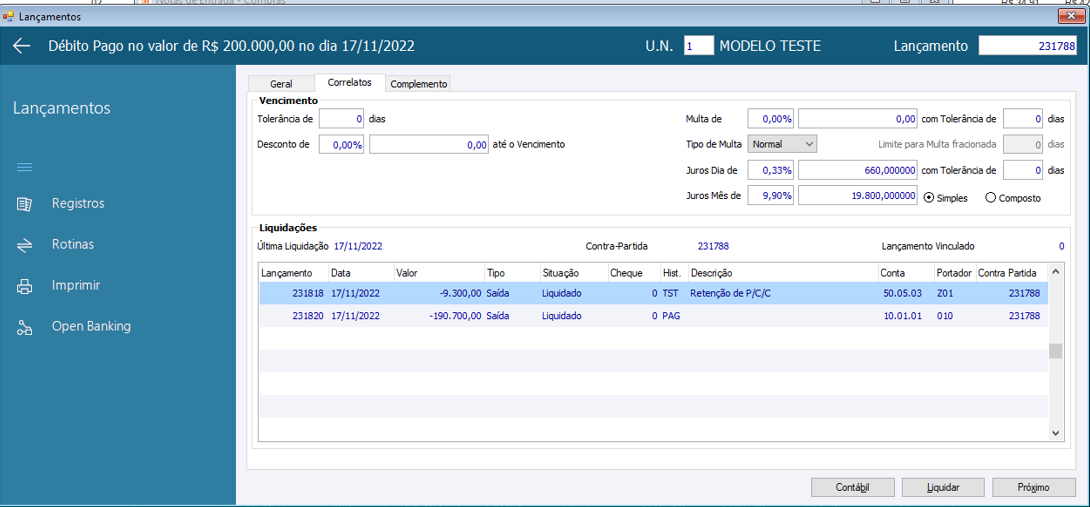Select the Composto interest radio button
Viewport: 1090px width, 507px height.
(991, 198)
